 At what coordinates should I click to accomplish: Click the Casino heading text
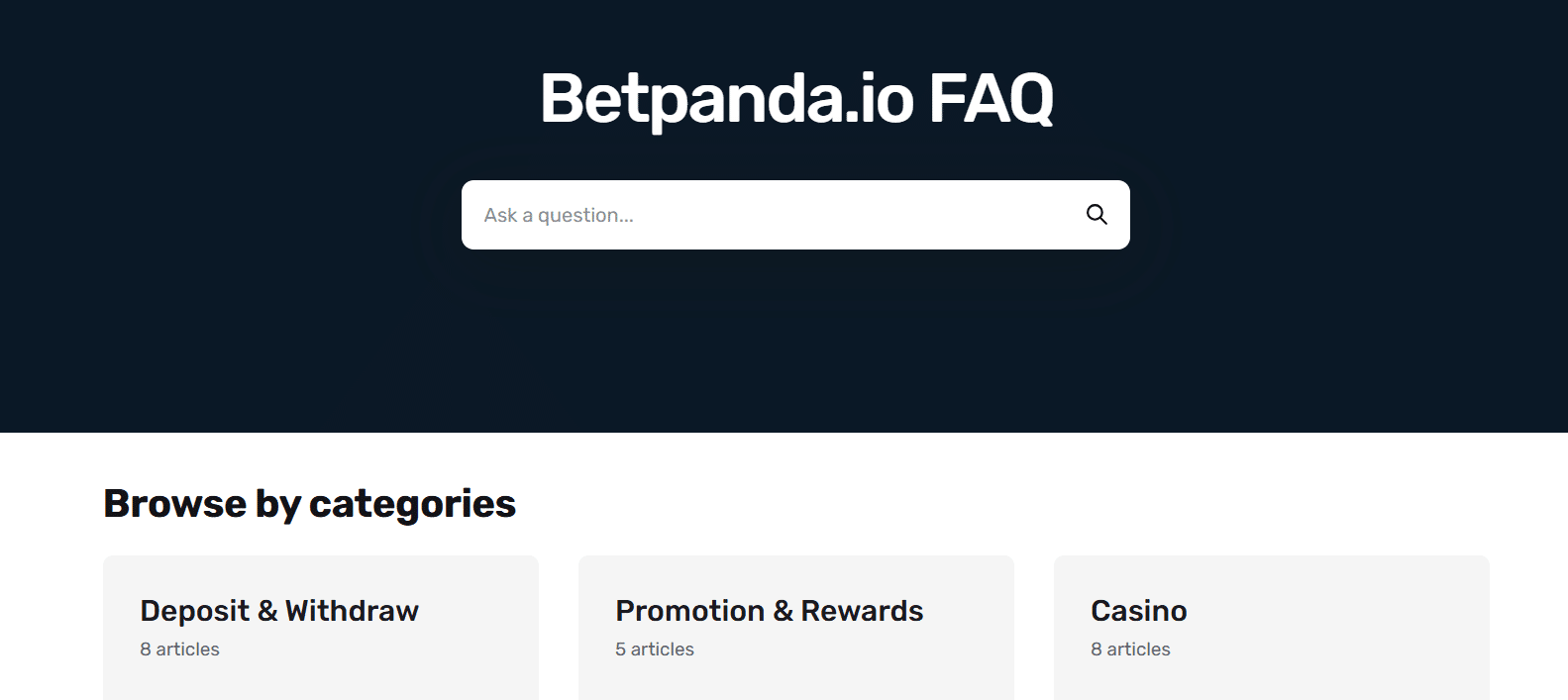point(1138,611)
